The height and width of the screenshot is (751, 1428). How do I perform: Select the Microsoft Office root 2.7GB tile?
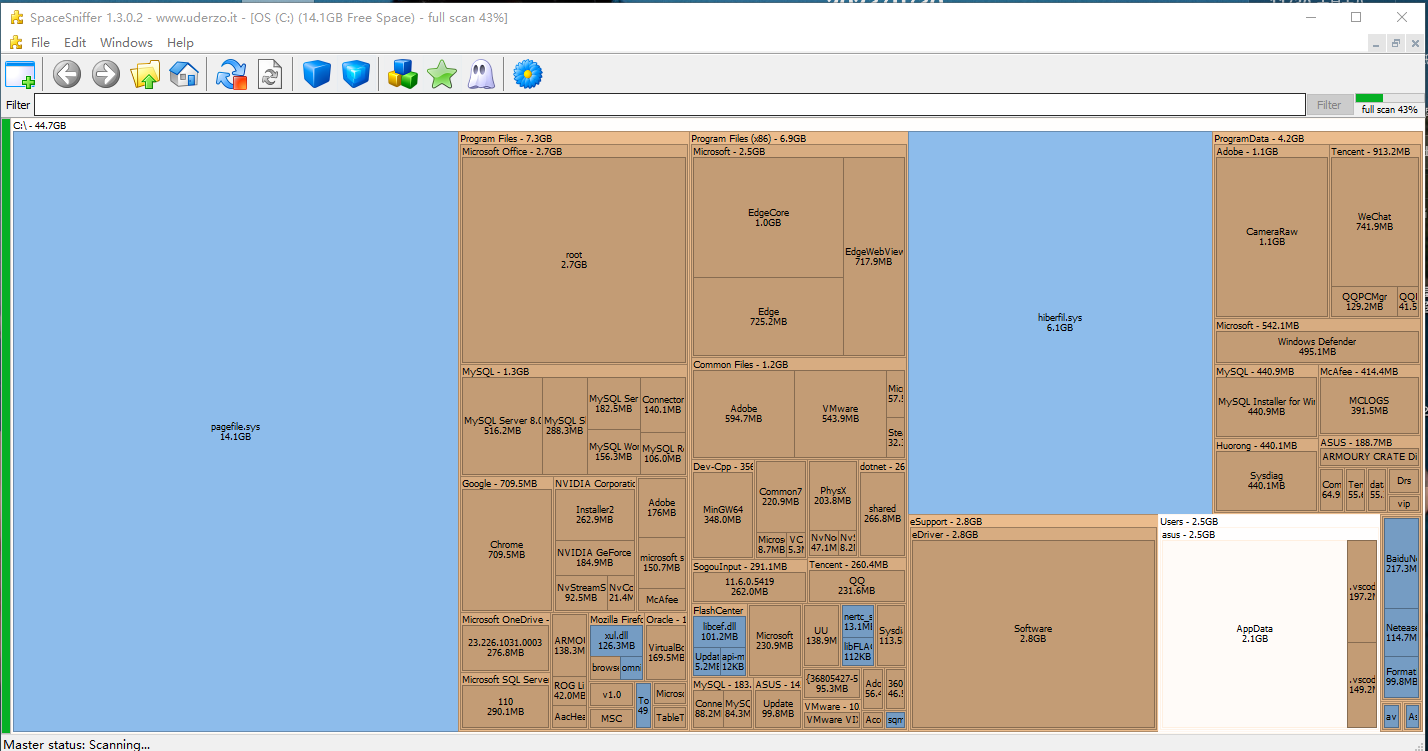573,260
